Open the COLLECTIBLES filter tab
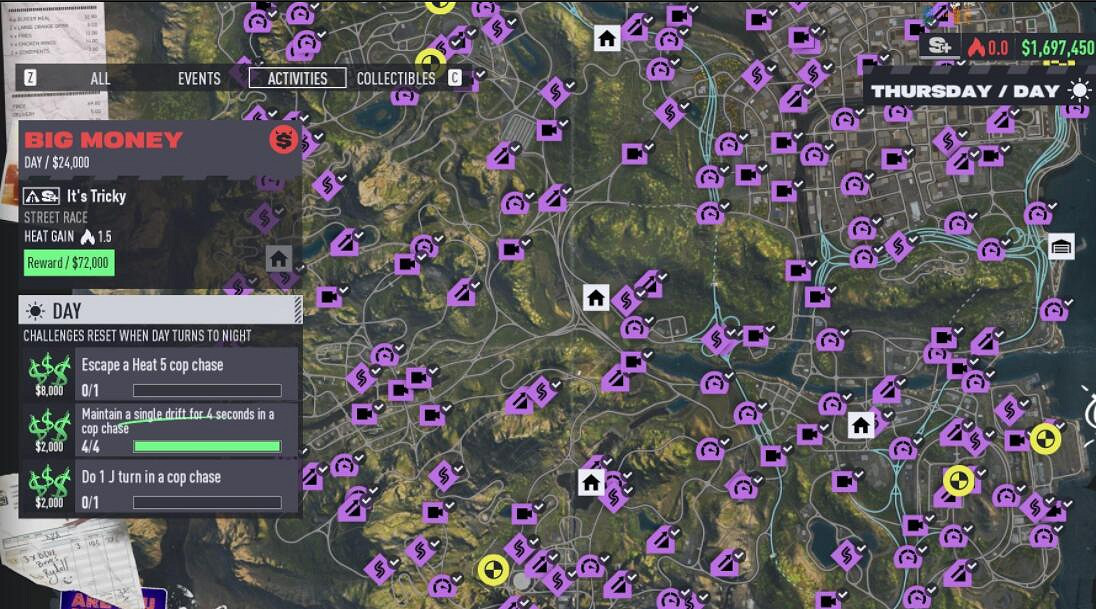The height and width of the screenshot is (609, 1096). coord(396,78)
